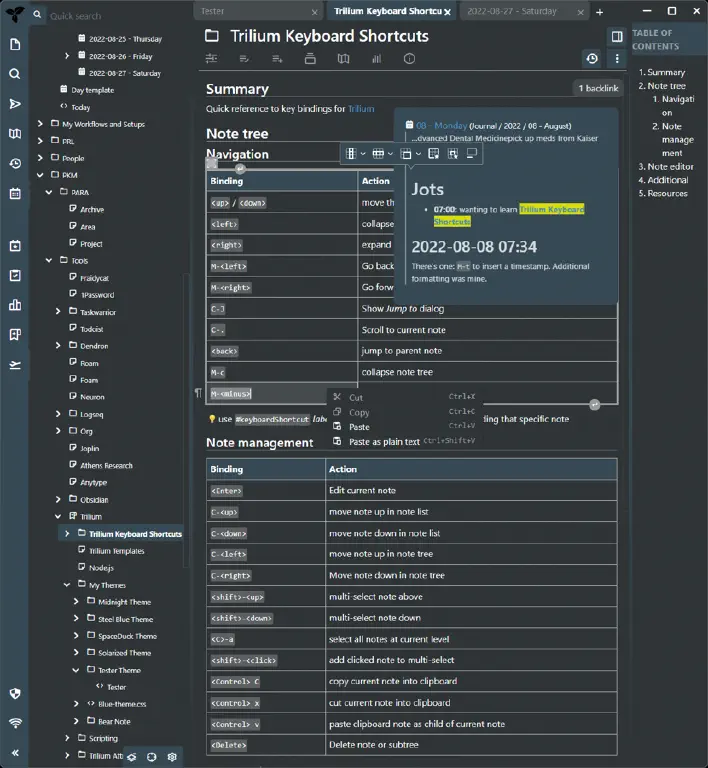Collapse the PARA tree node

pyautogui.click(x=49, y=192)
